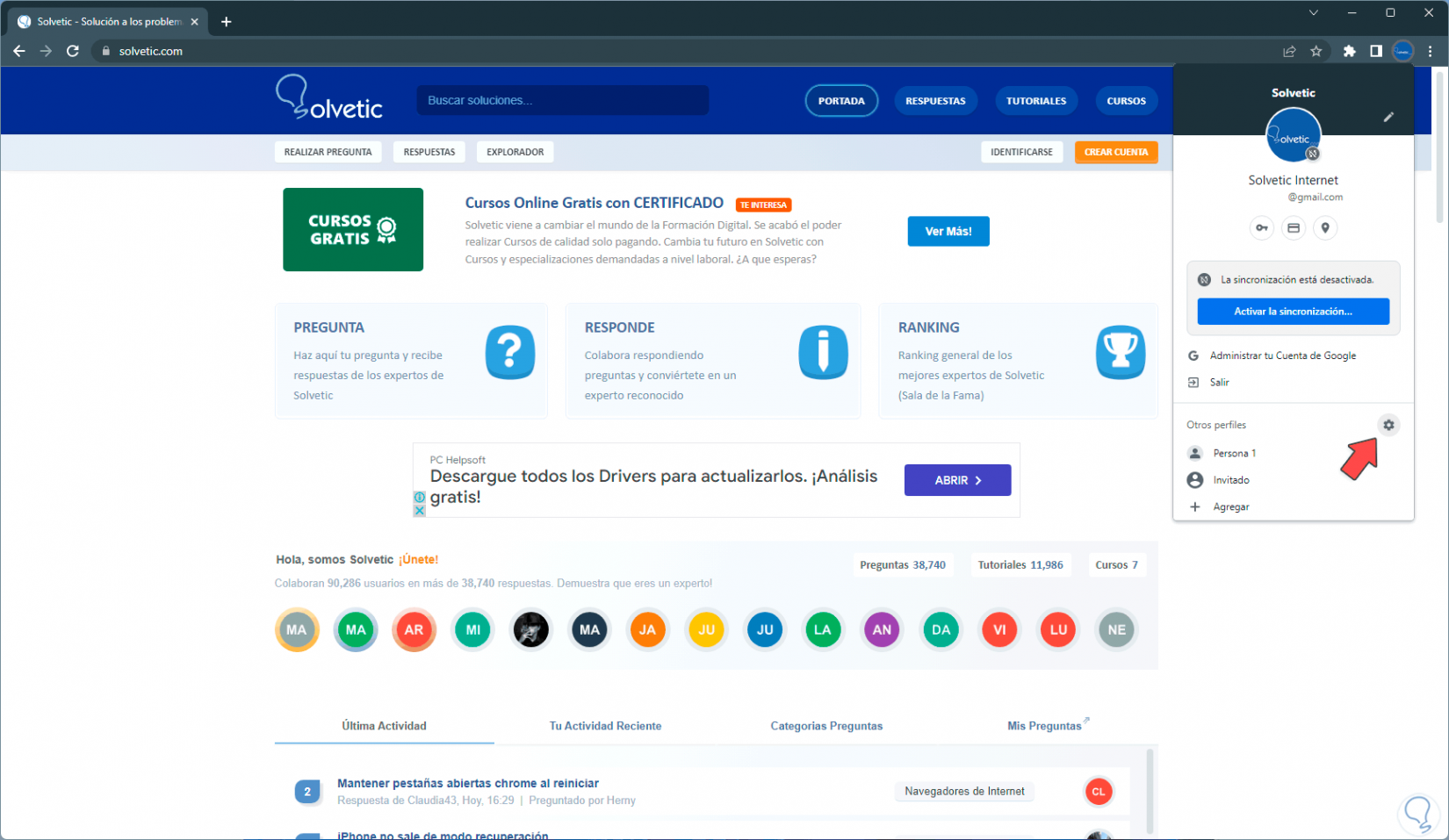Open the Chrome extensions puzzle icon
Image resolution: width=1449 pixels, height=840 pixels.
pos(1349,51)
